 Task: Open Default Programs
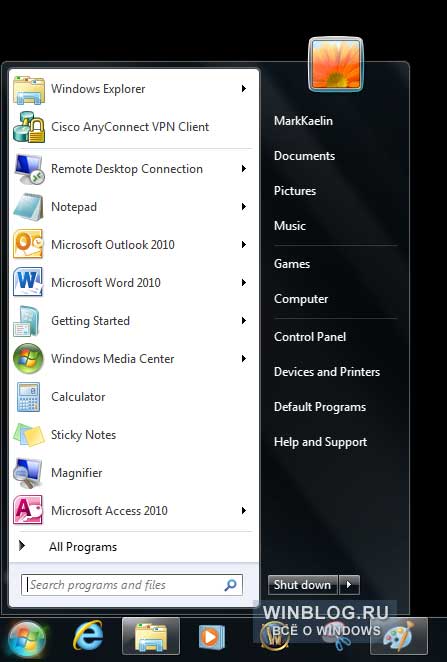click(x=320, y=407)
